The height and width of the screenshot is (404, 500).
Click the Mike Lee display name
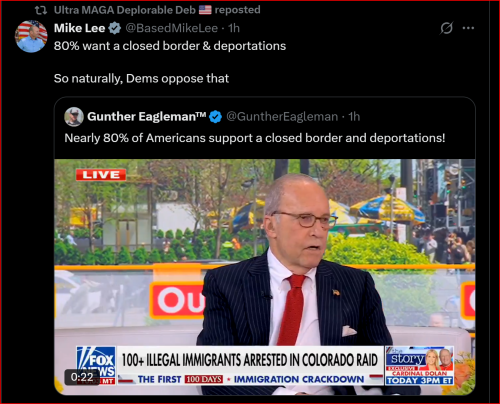79,28
